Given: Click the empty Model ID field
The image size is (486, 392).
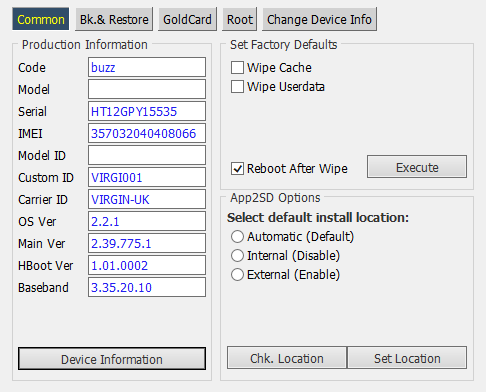Looking at the screenshot, I should point(147,155).
